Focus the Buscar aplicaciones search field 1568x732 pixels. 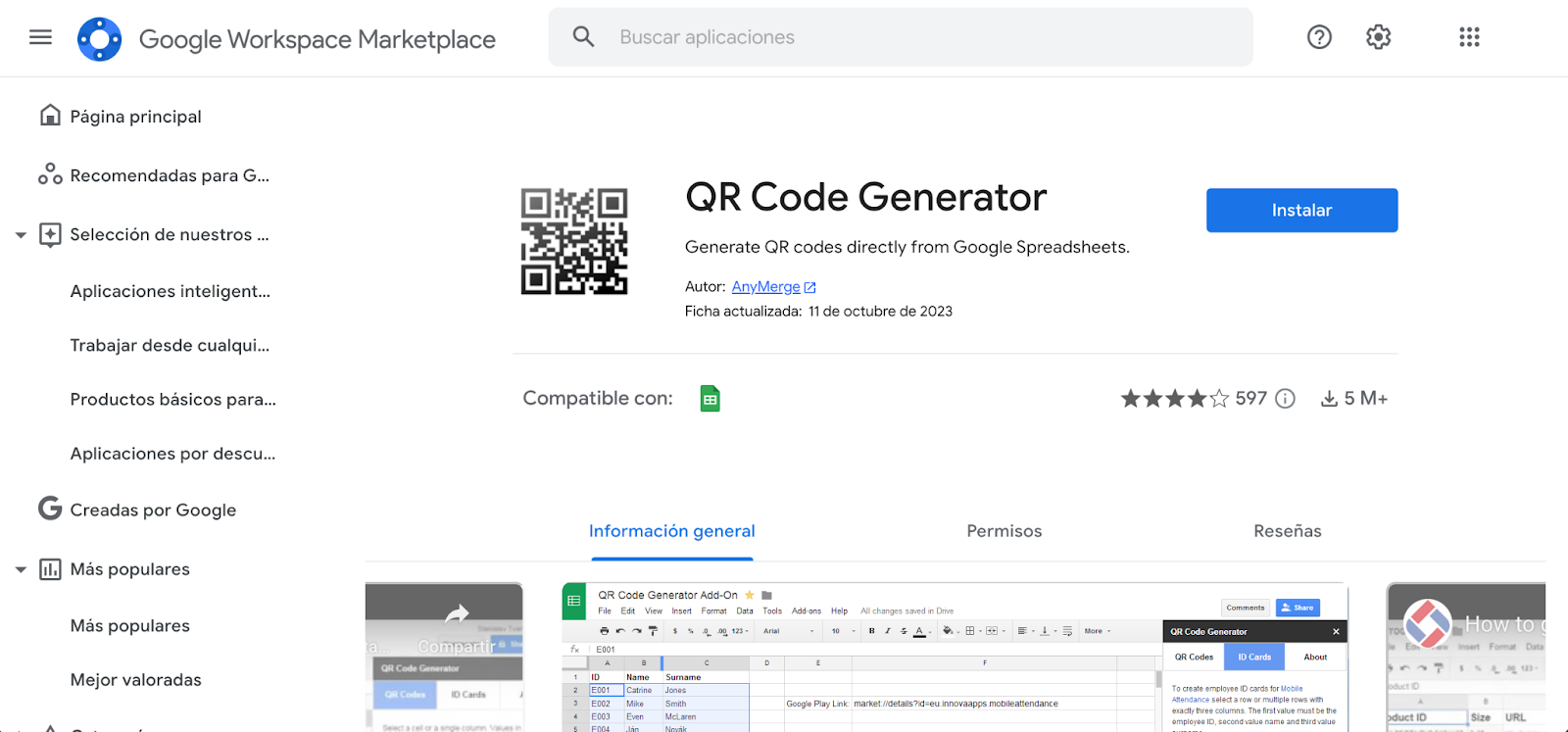[x=902, y=37]
